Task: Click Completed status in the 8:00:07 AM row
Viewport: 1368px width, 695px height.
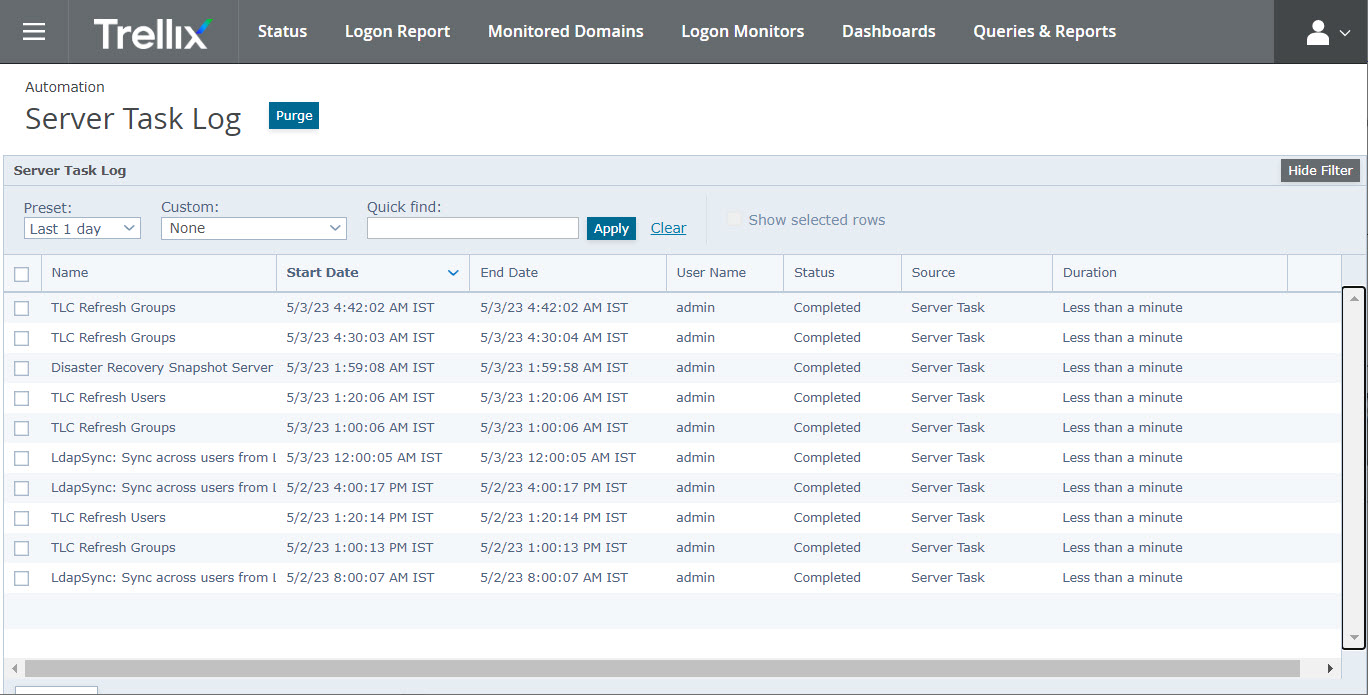Action: pyautogui.click(x=827, y=578)
